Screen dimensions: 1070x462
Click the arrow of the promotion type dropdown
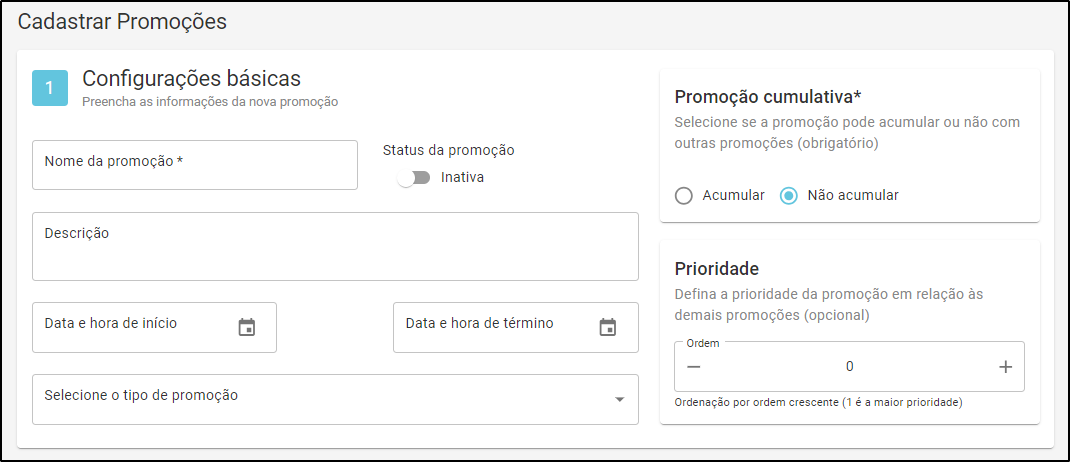coord(620,400)
